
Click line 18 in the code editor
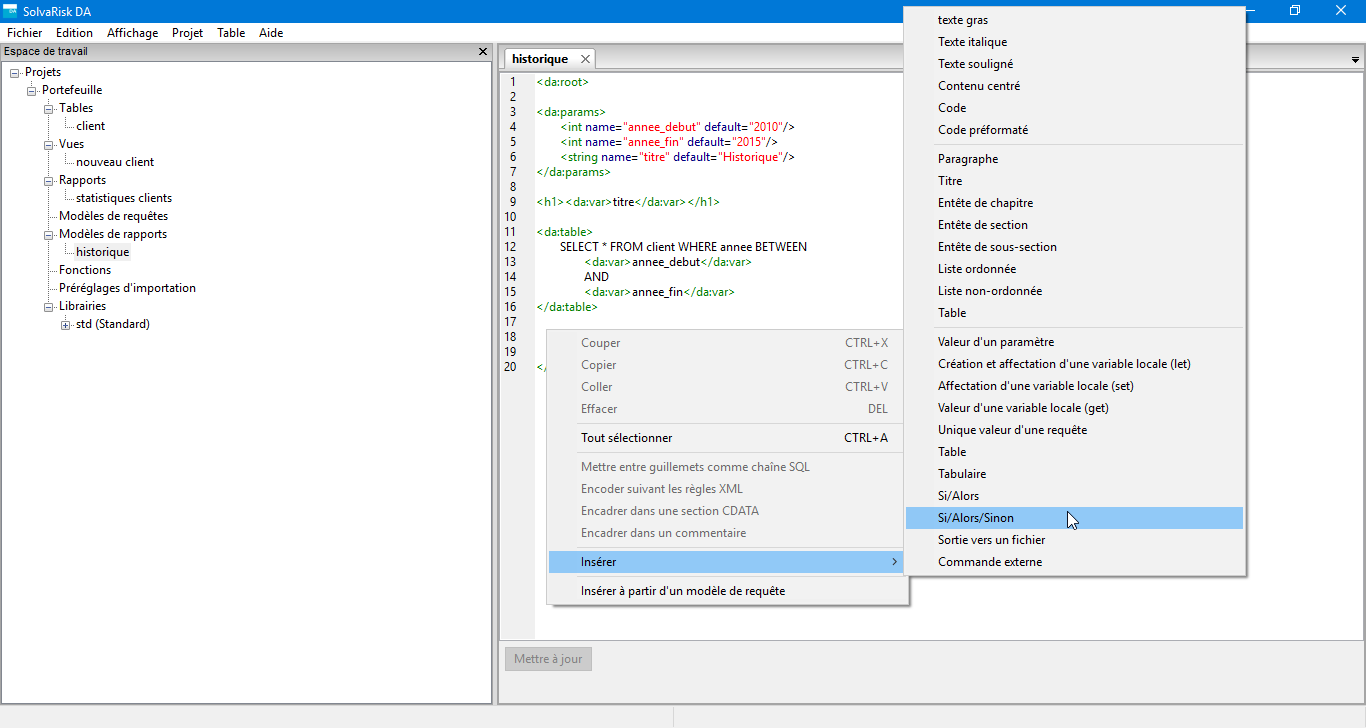[540, 337]
